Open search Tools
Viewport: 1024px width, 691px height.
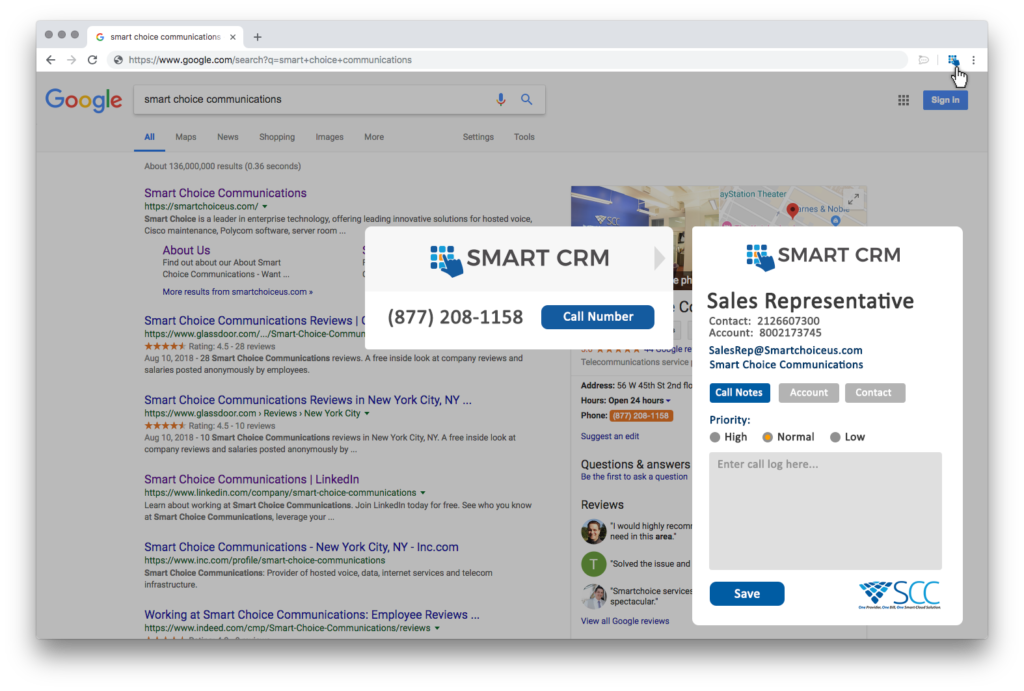click(x=524, y=137)
